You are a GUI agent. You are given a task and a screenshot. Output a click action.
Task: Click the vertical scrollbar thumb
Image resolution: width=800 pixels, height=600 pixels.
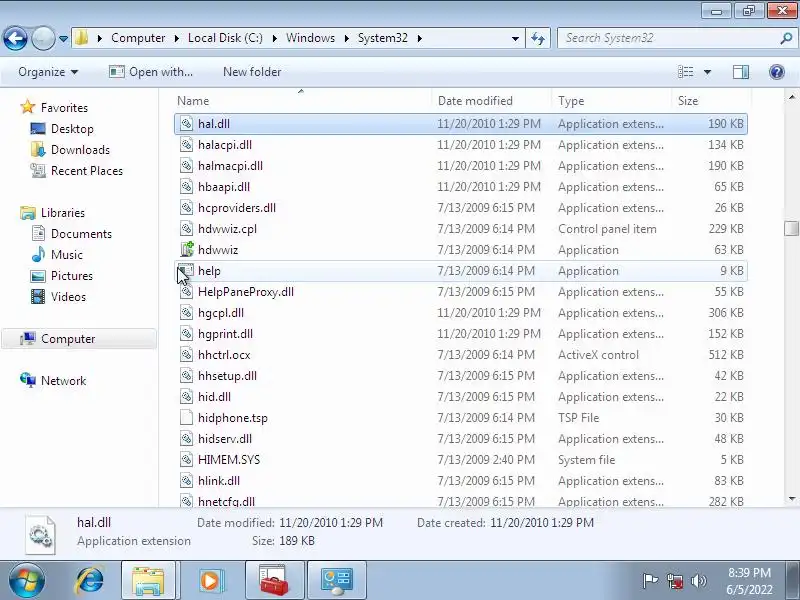[x=791, y=228]
